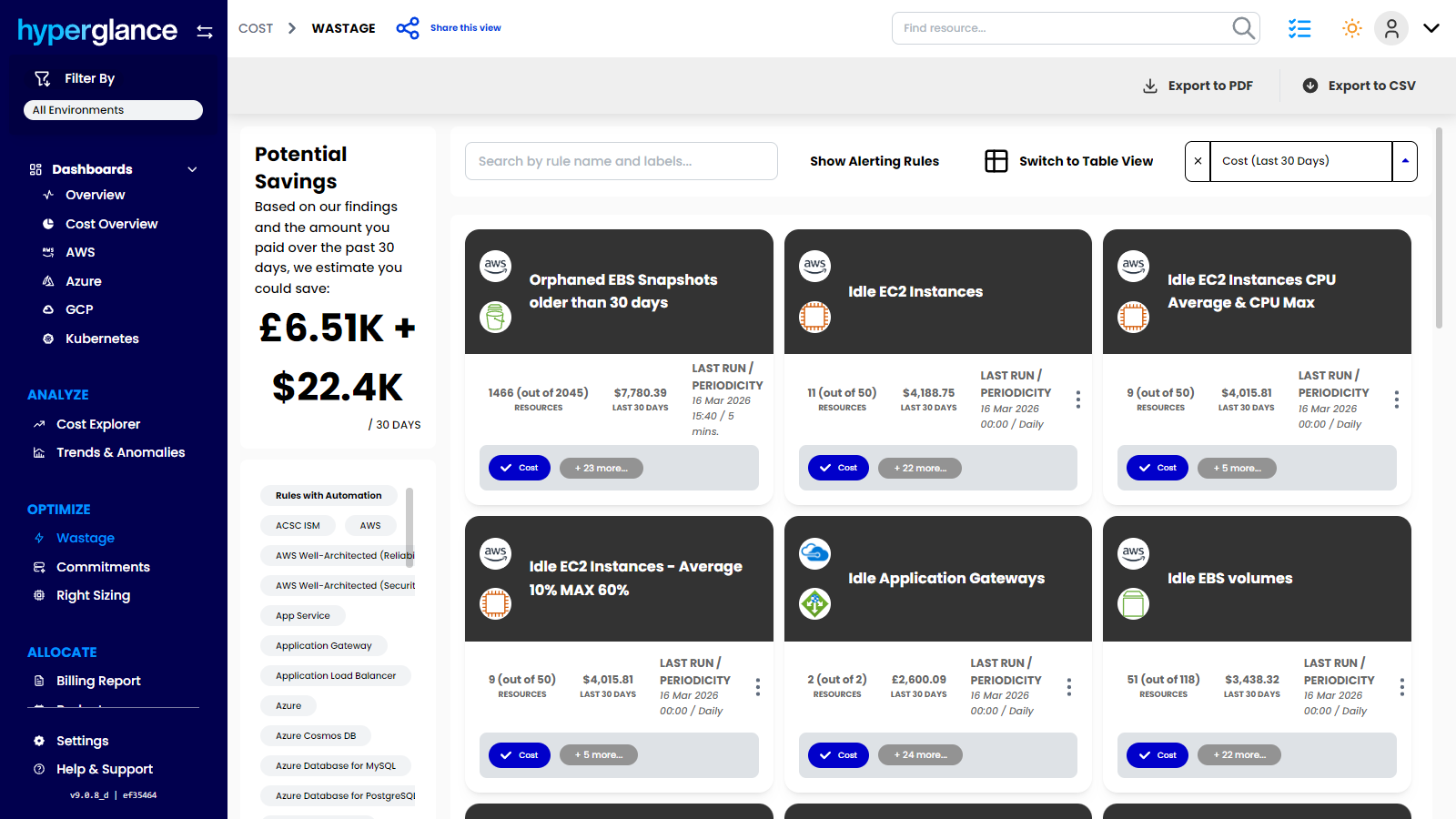This screenshot has width=1456, height=819.
Task: Expand '+ 23 more...' labels on Orphaned EBS Snapshots
Action: pyautogui.click(x=602, y=469)
